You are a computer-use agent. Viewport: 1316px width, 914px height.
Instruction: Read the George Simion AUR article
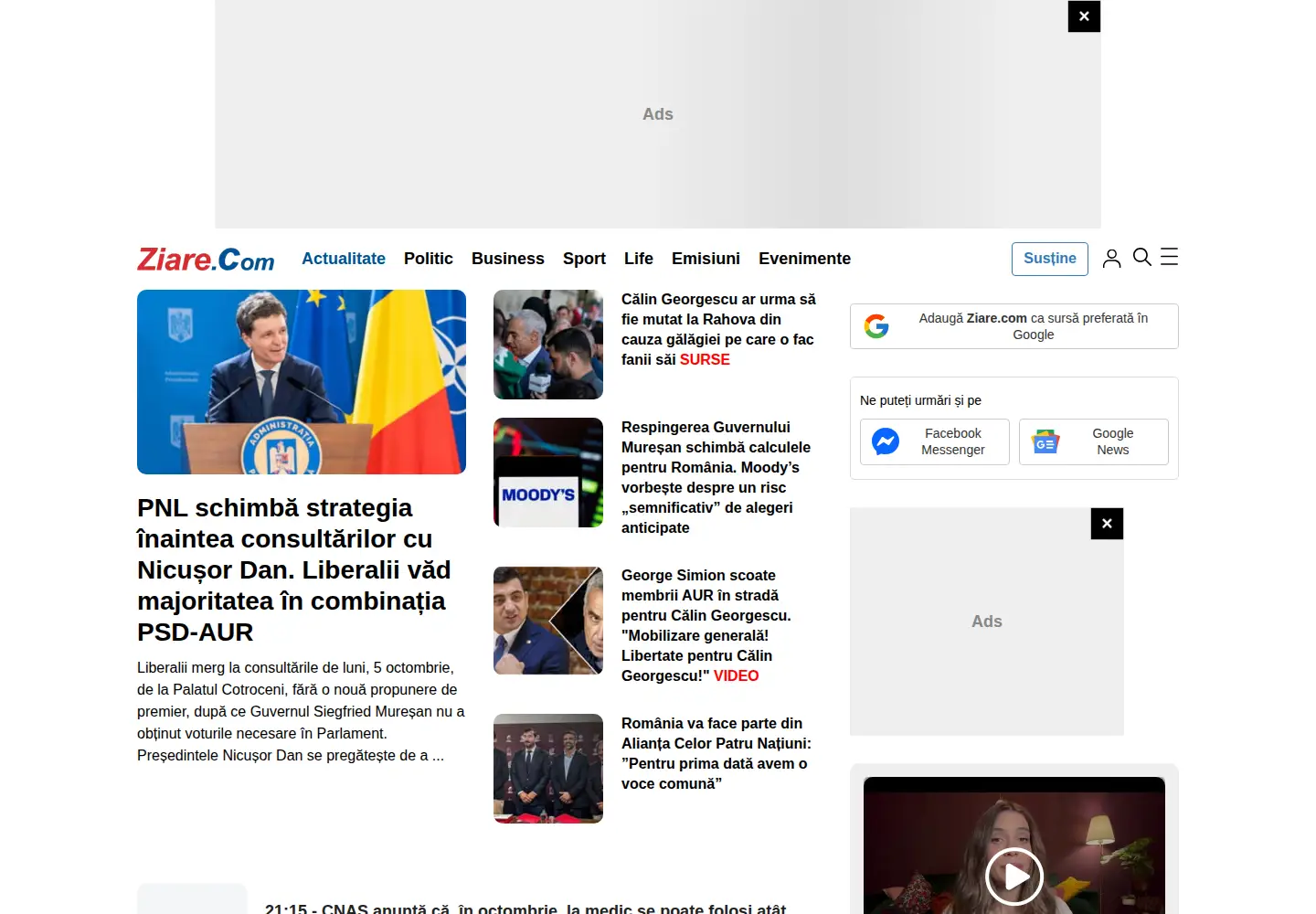point(706,626)
